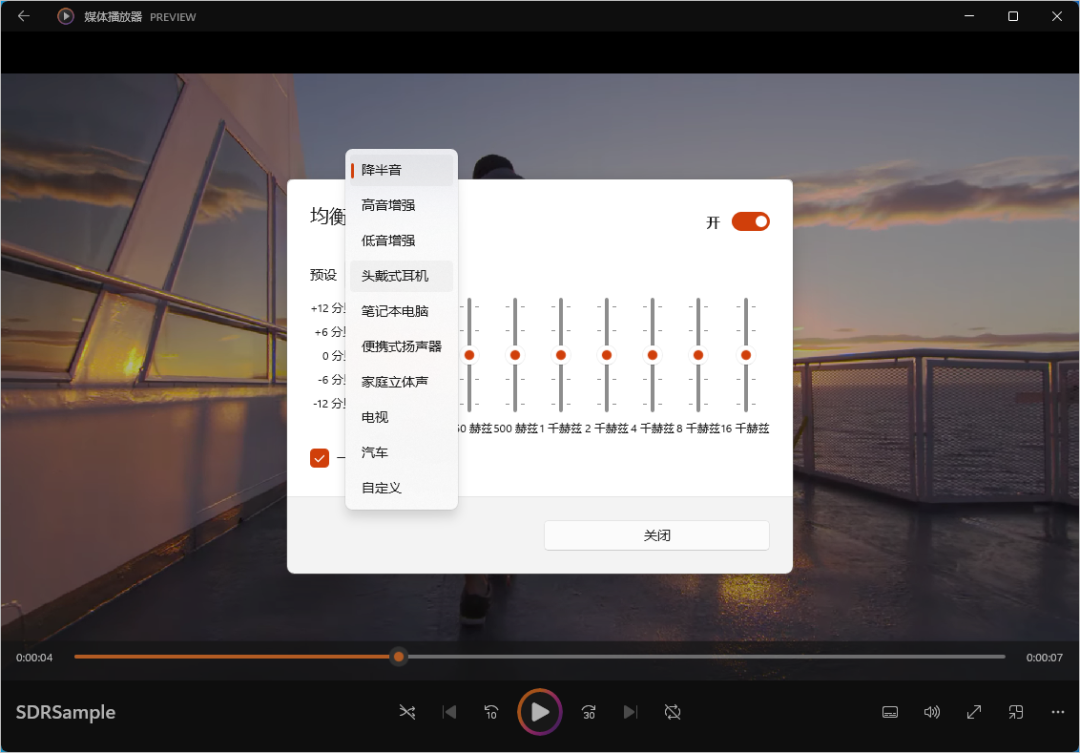Toggle shuffle playback icon
This screenshot has height=753, width=1080.
point(407,712)
